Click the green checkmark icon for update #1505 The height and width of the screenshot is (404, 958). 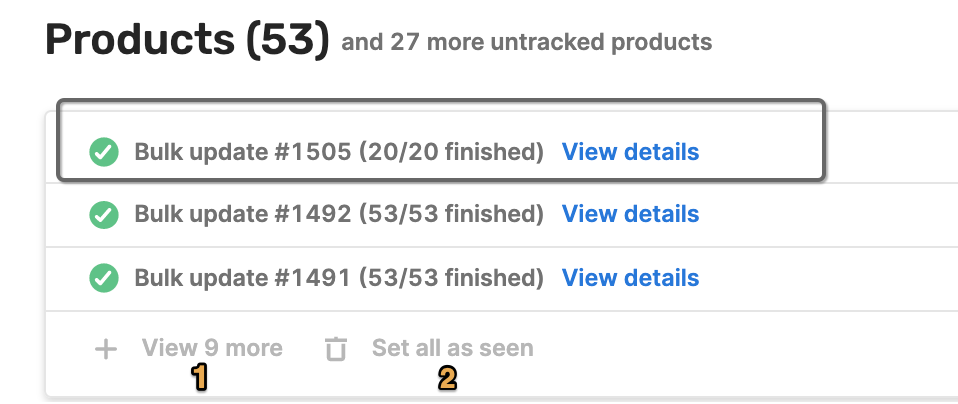(104, 152)
